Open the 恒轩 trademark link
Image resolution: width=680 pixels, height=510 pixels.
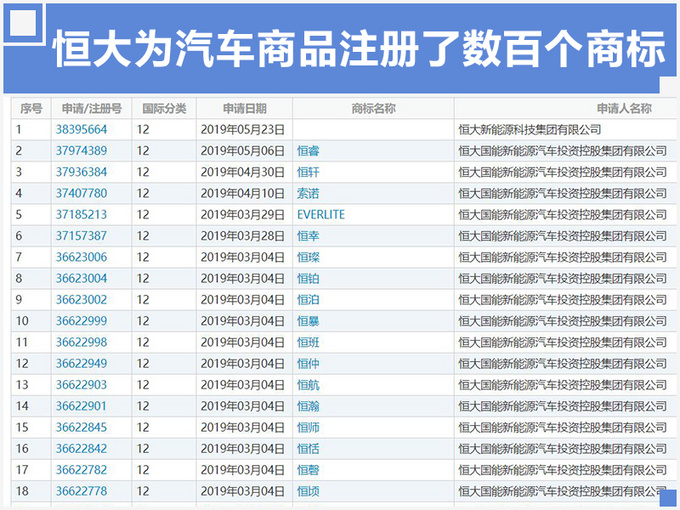(x=308, y=172)
